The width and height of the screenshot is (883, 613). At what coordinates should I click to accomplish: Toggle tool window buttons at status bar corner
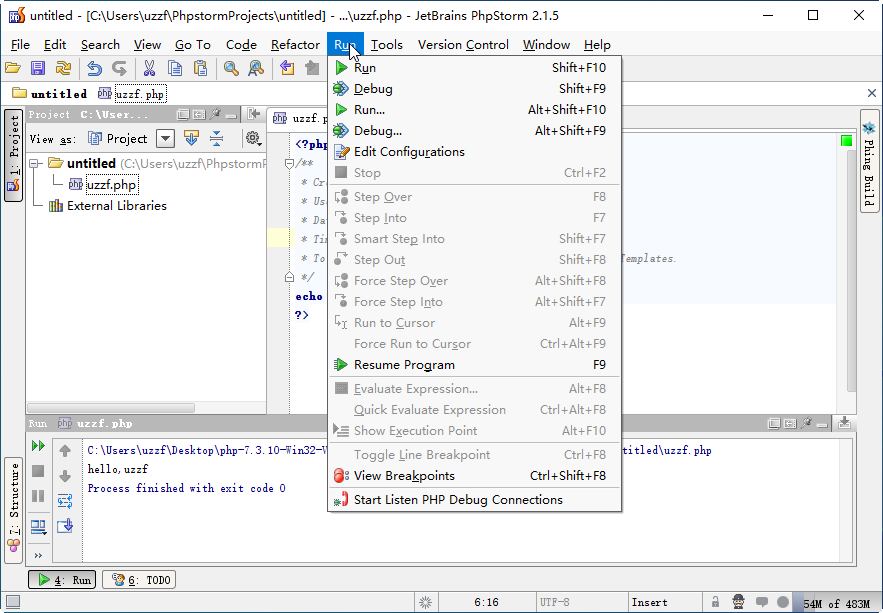[12, 602]
